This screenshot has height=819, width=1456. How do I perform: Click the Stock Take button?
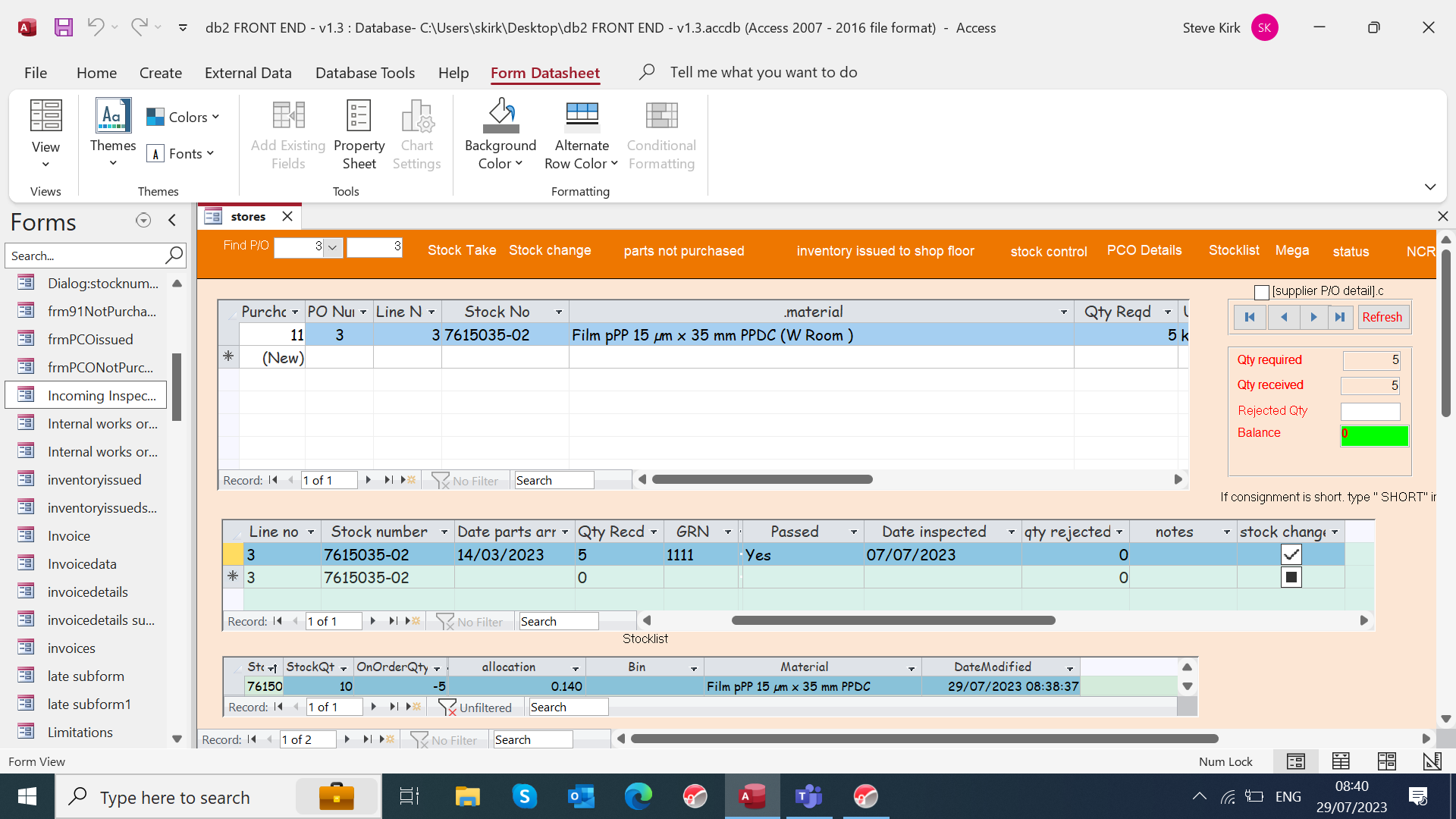[462, 250]
